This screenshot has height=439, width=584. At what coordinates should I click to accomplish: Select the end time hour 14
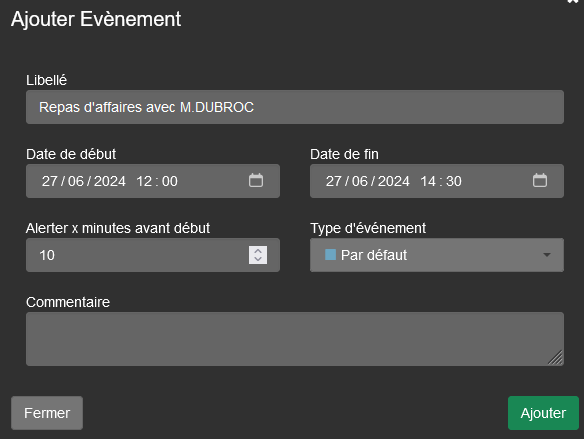[x=428, y=181]
